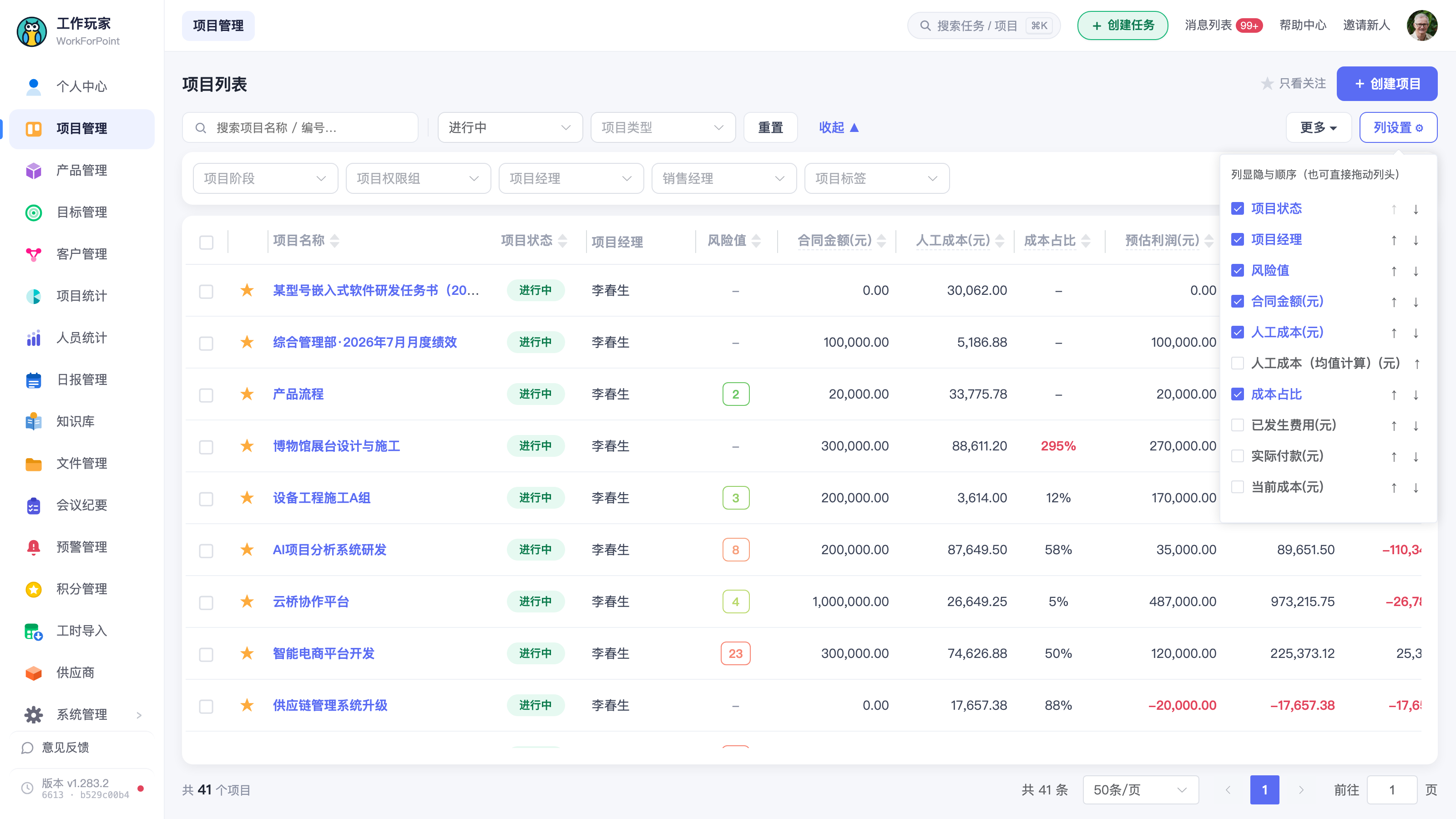The image size is (1456, 819).
Task: Open 项目统计 pie chart icon
Action: 33,296
